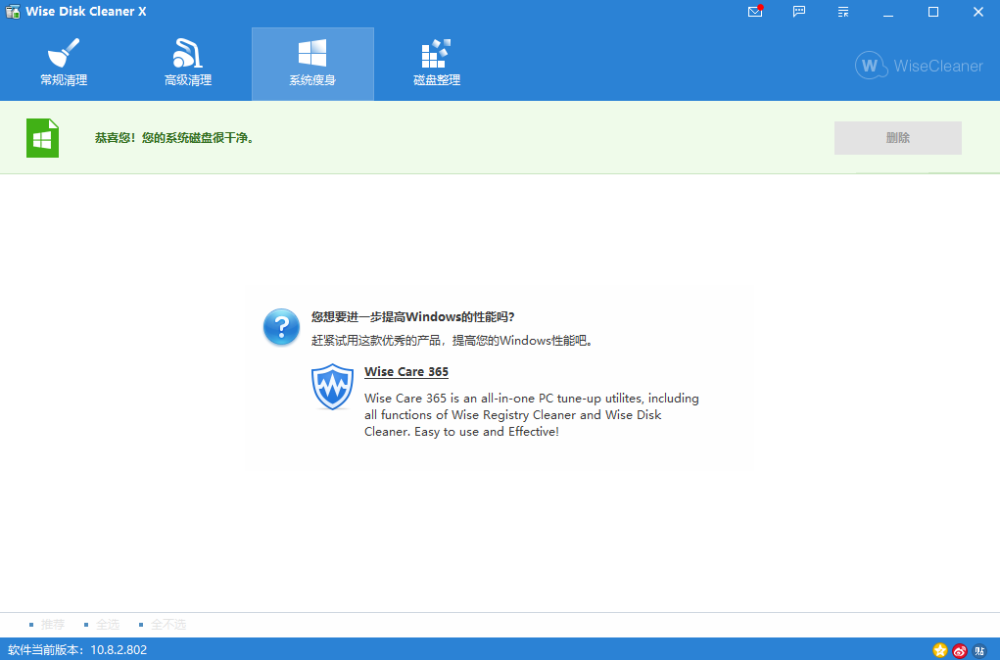Click the version text 10.8.2.802

click(x=119, y=650)
